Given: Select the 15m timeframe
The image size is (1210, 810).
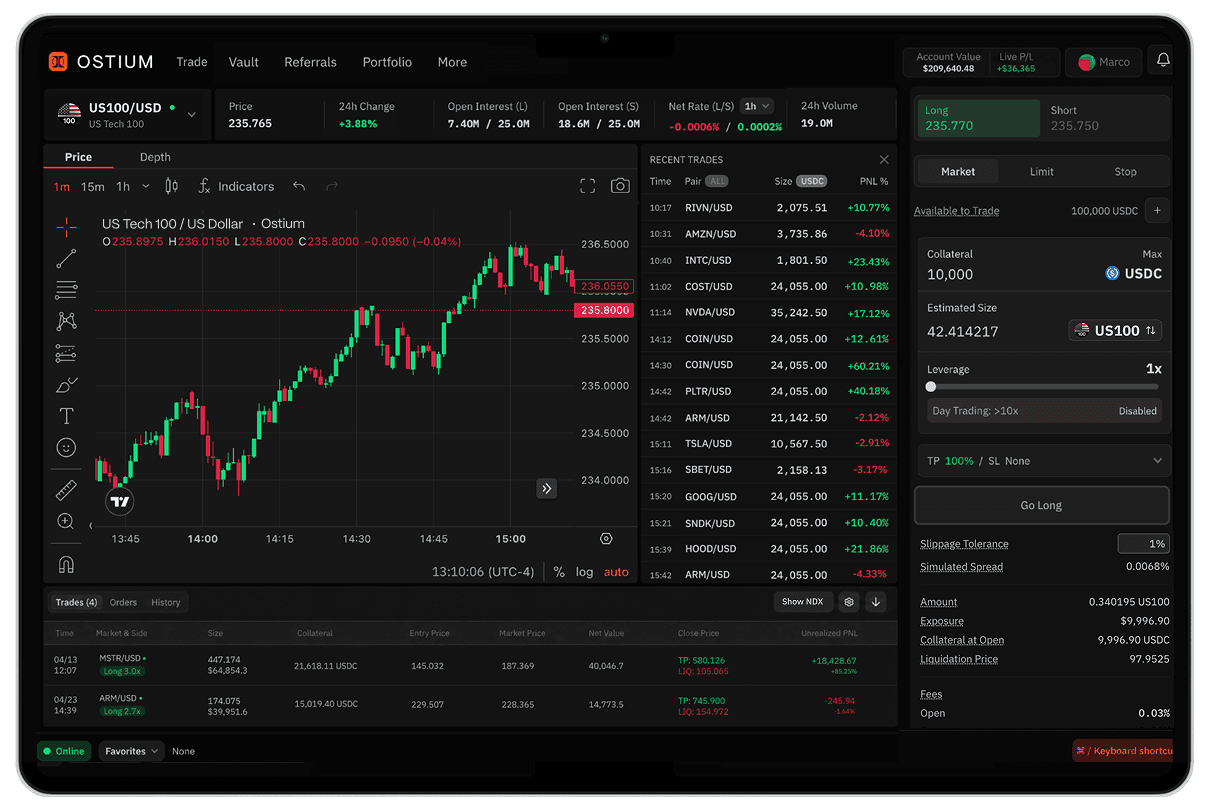Looking at the screenshot, I should click(x=93, y=186).
